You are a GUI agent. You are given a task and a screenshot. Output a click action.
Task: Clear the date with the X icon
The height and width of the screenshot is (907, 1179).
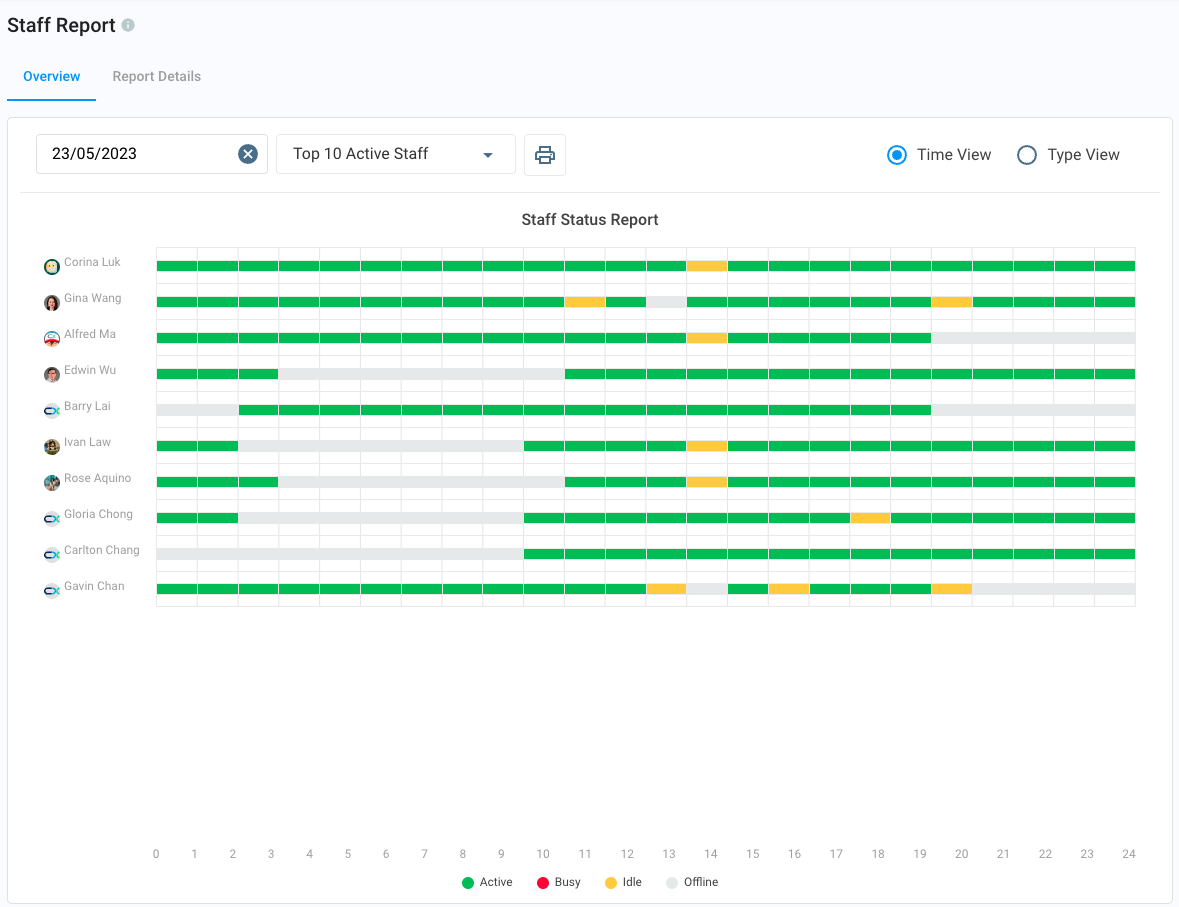coord(248,154)
